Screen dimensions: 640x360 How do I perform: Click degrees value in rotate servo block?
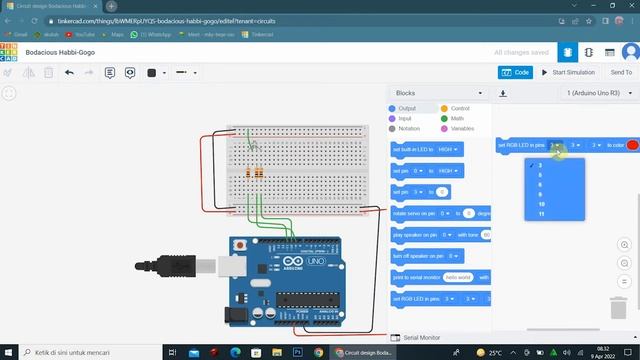point(469,213)
